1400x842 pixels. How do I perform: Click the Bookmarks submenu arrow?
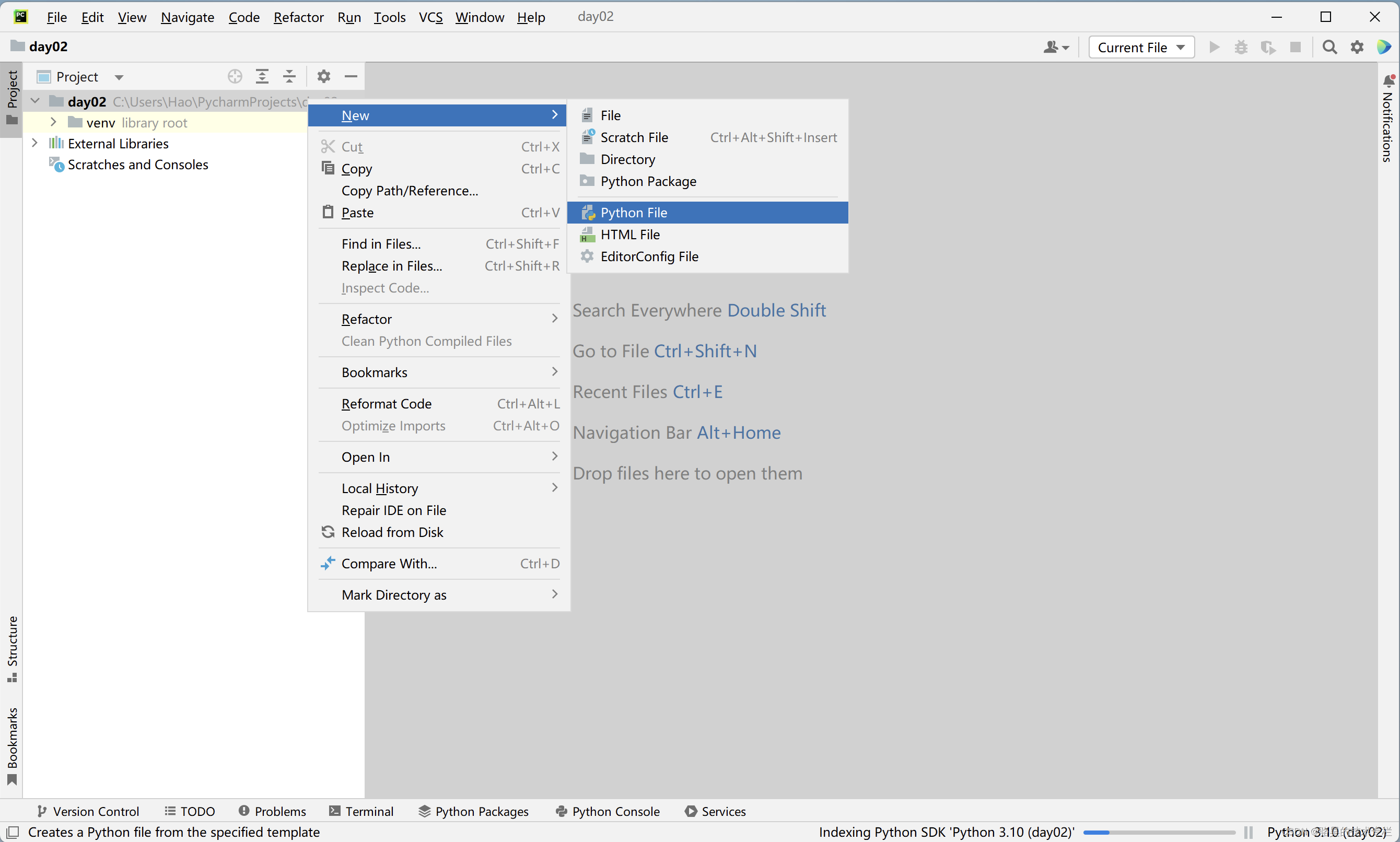(x=554, y=372)
